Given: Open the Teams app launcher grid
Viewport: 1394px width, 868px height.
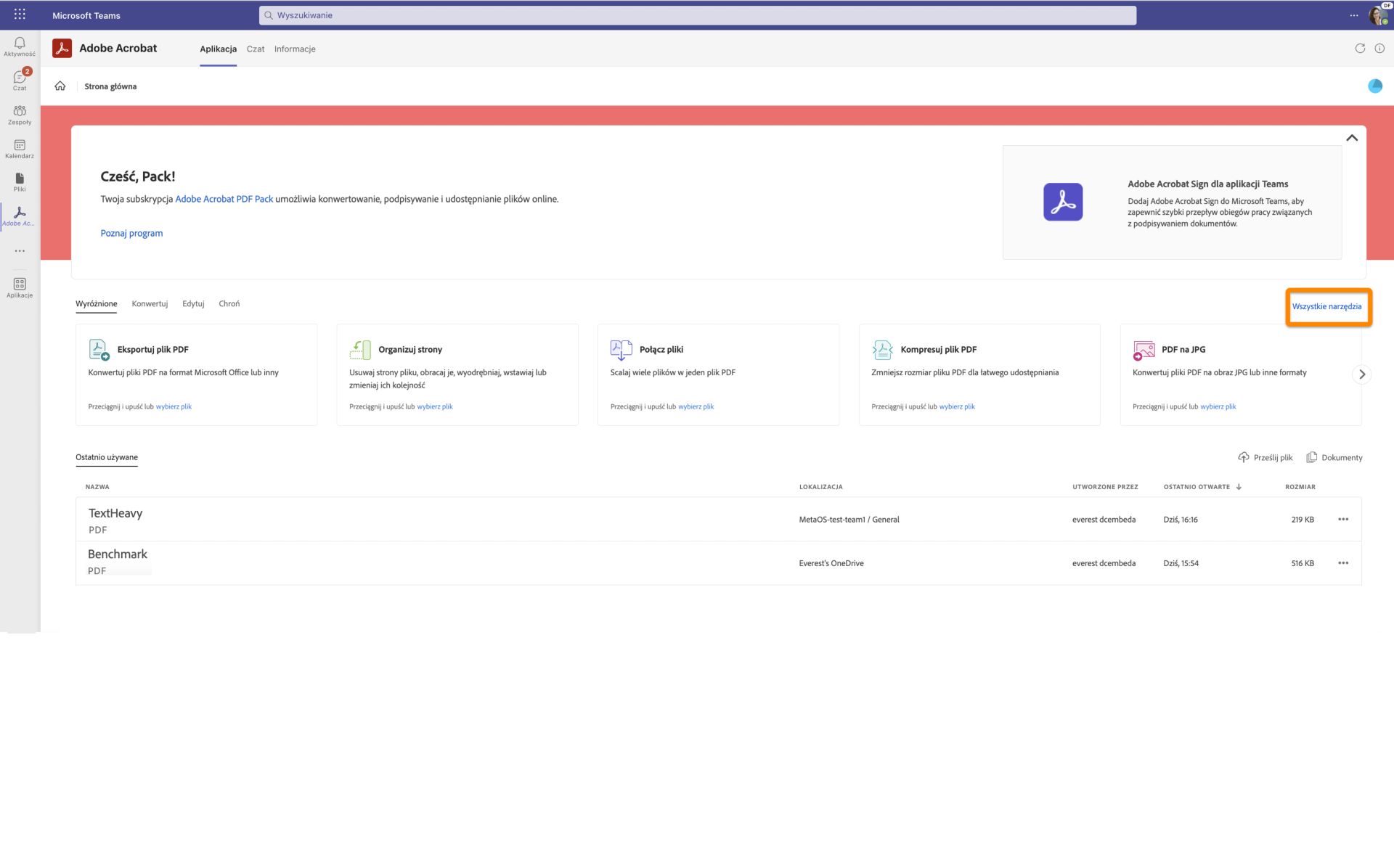Looking at the screenshot, I should pos(20,15).
